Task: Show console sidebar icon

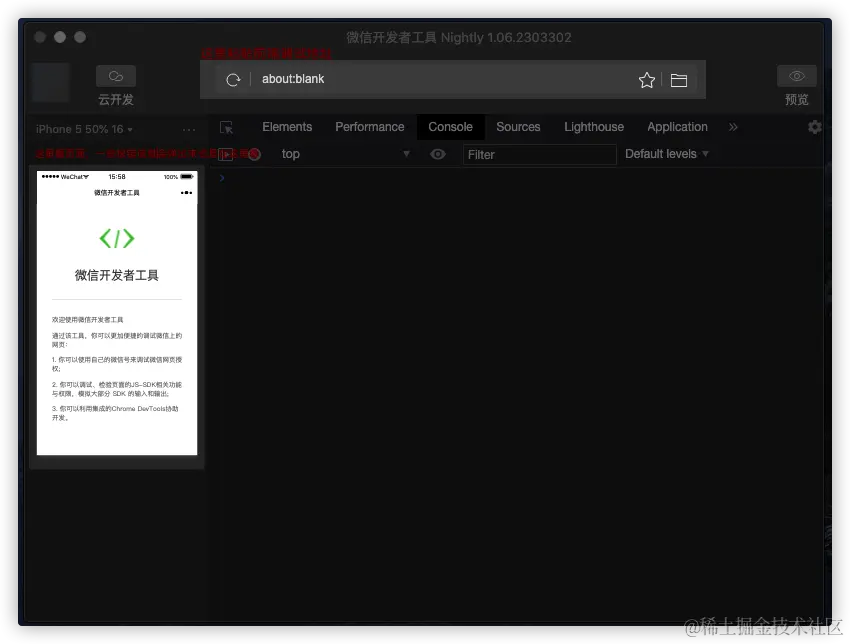Action: click(227, 154)
